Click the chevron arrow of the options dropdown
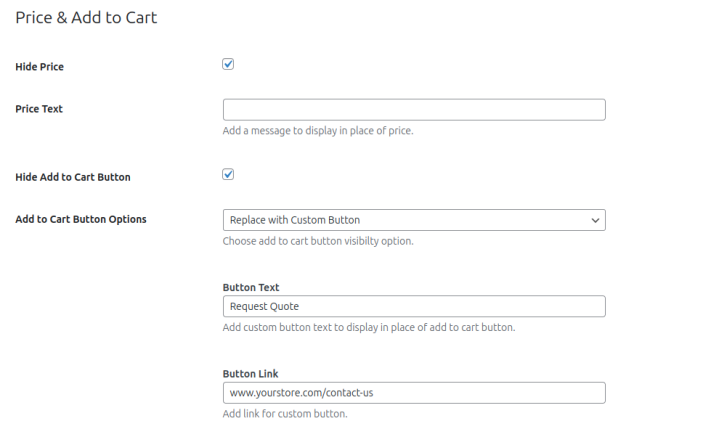 tap(595, 220)
